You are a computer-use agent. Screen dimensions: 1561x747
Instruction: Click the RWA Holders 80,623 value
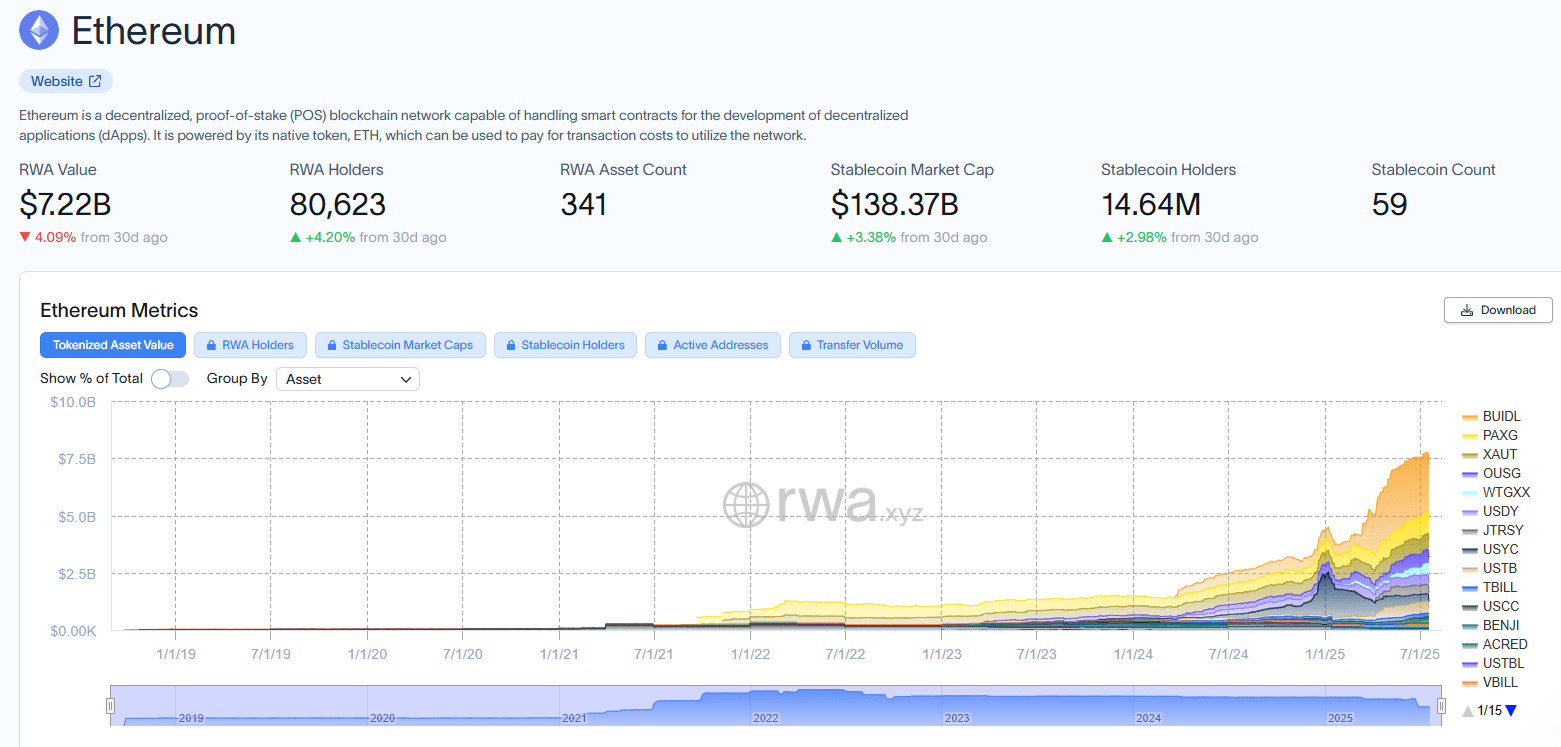click(x=338, y=204)
